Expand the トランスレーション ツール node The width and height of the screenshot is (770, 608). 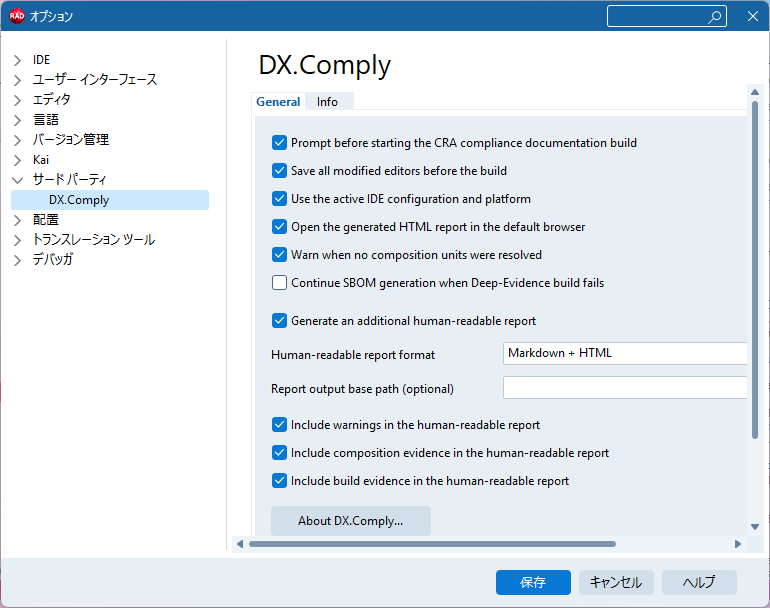coord(17,240)
